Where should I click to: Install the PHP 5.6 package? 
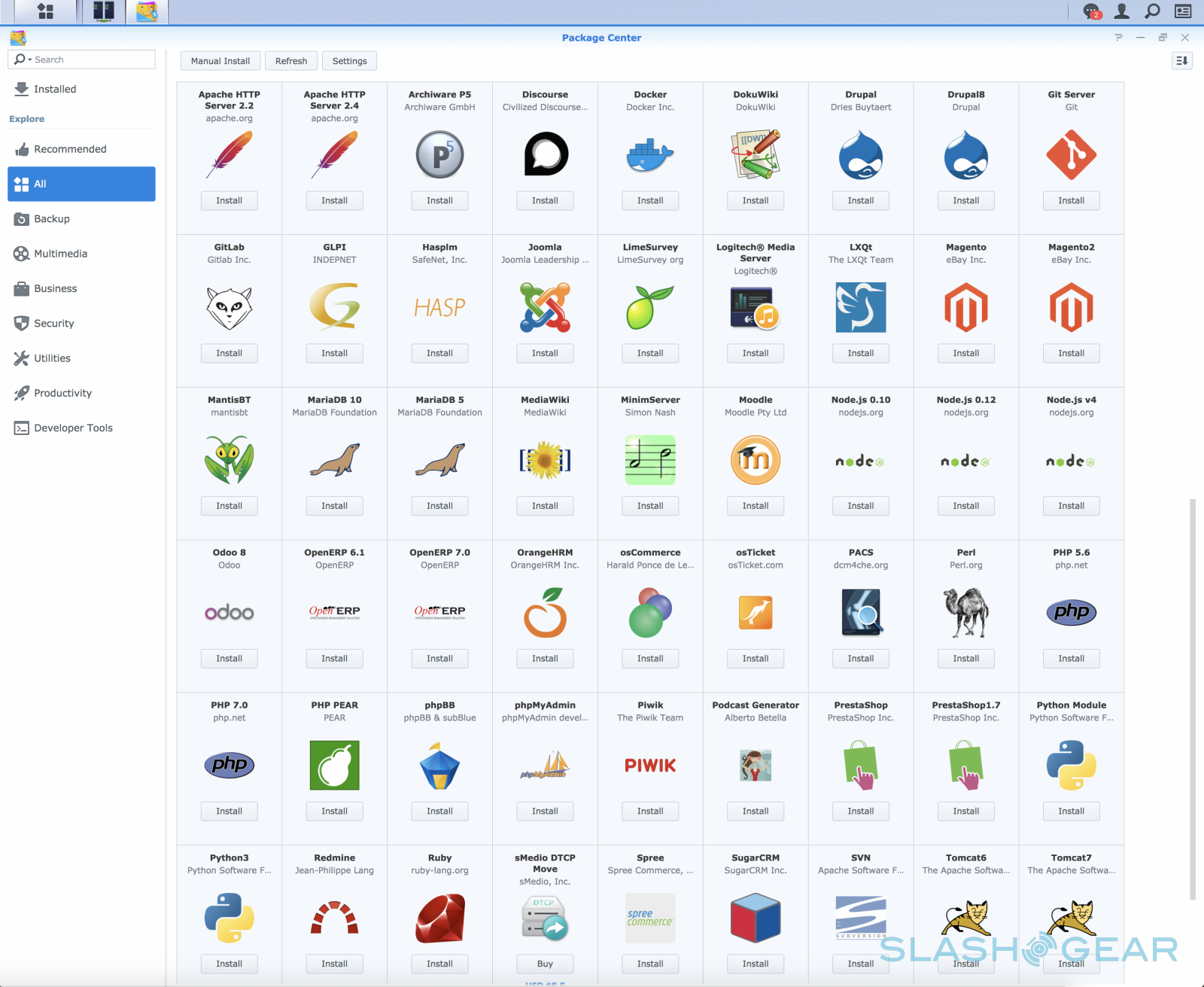[x=1072, y=659]
